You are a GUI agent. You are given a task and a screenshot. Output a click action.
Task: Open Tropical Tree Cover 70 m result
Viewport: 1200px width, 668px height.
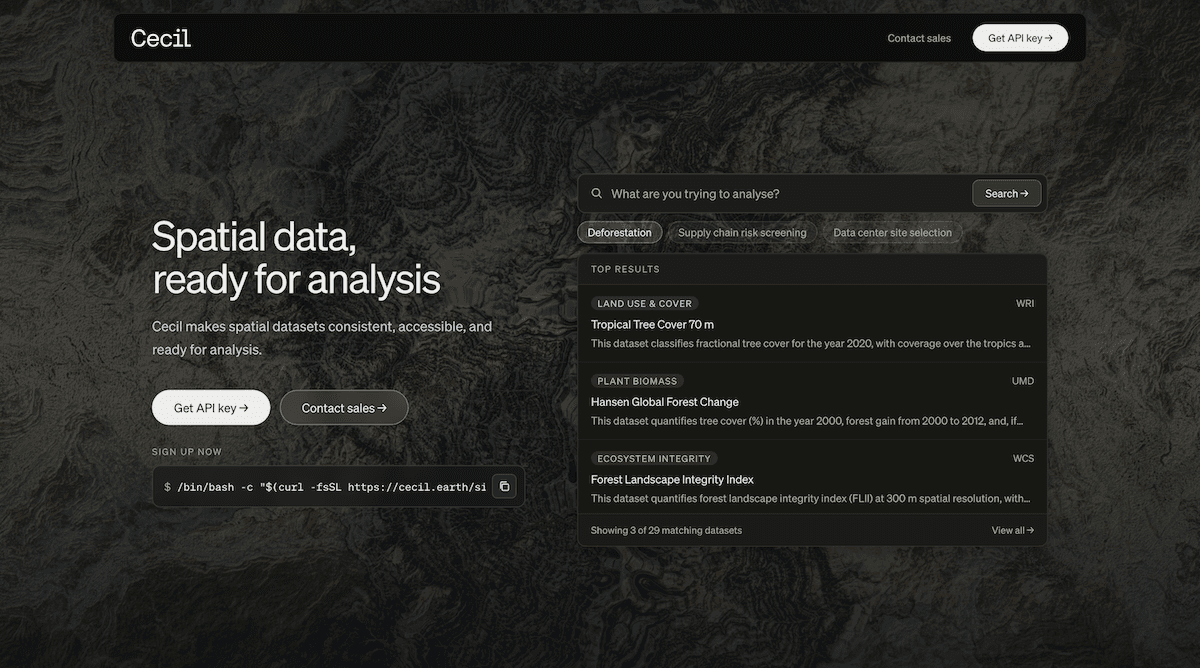pyautogui.click(x=812, y=324)
